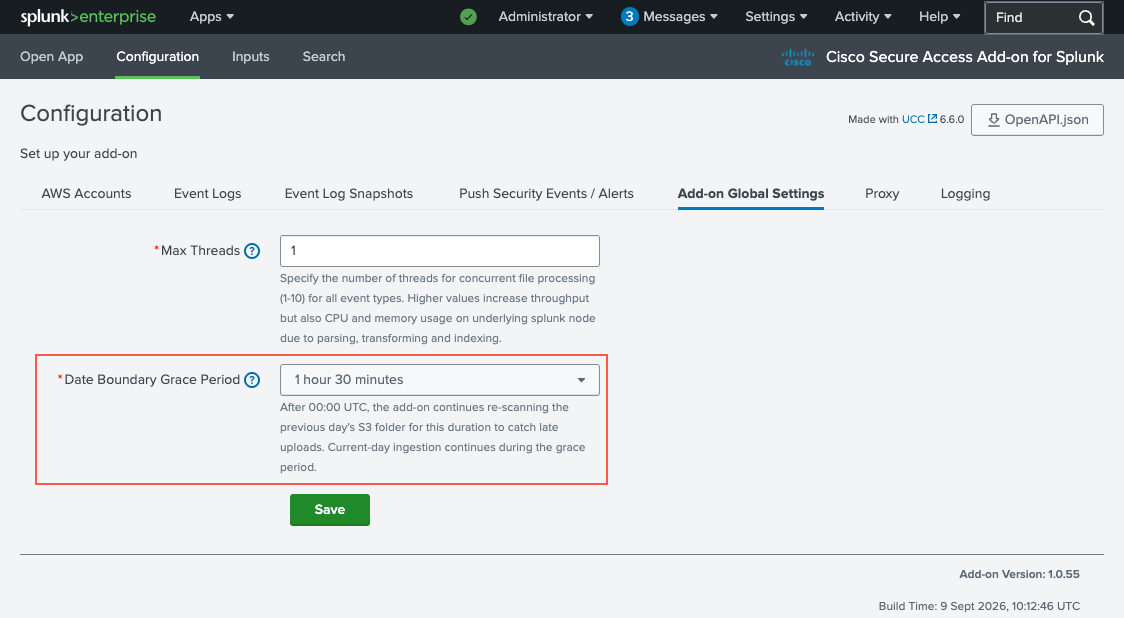Viewport: 1124px width, 618px height.
Task: Click into the Max Threads input field
Action: [439, 251]
